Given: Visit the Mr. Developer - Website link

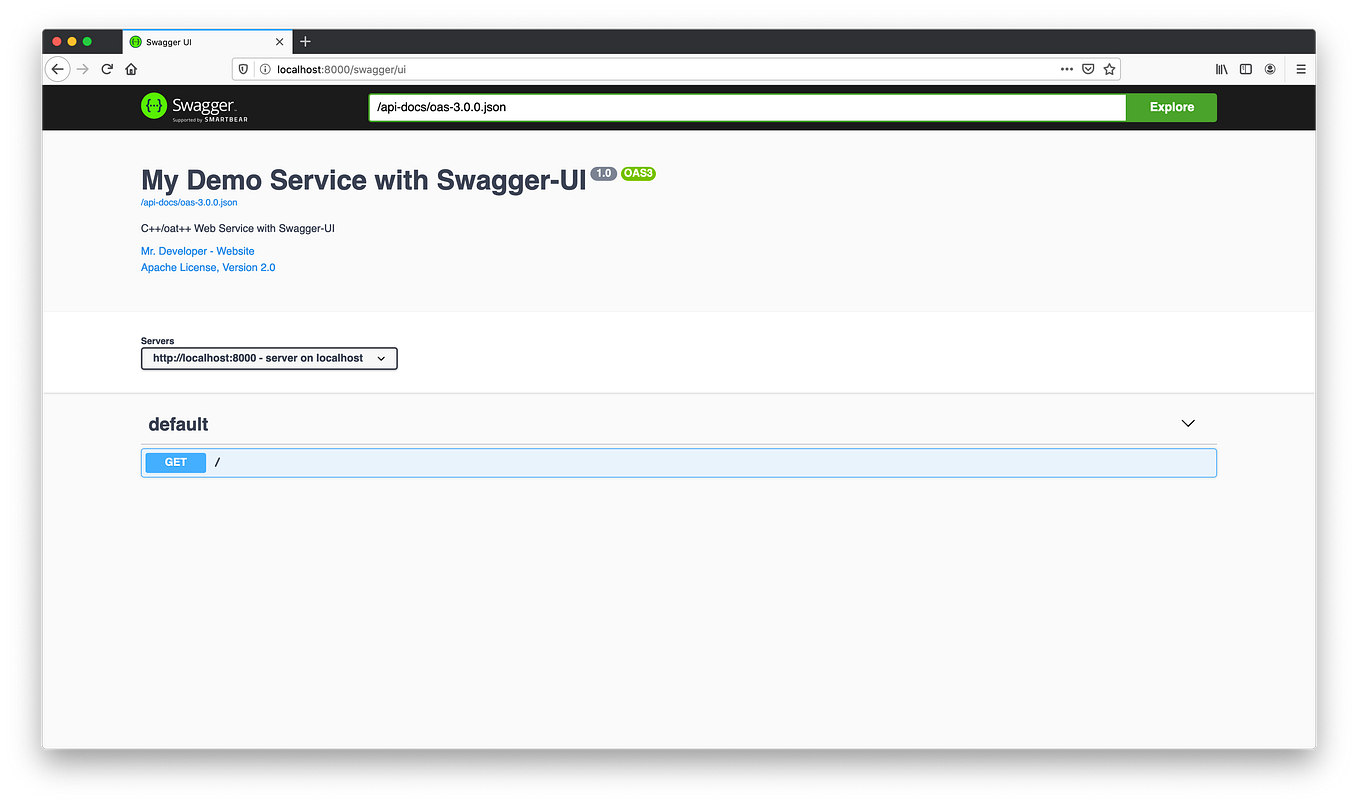Looking at the screenshot, I should point(197,251).
